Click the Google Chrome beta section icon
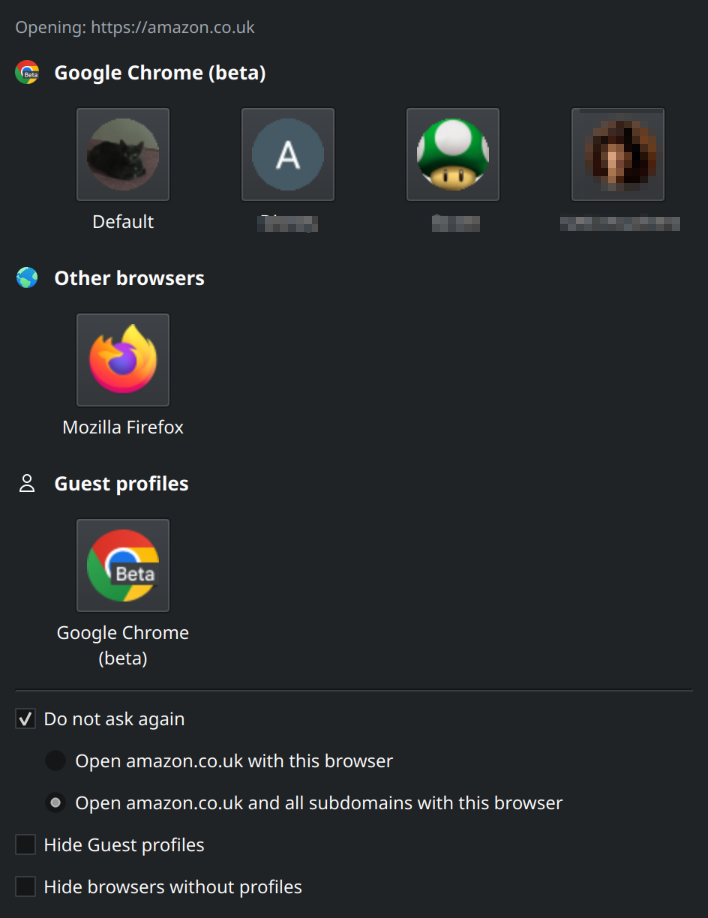Screen dimensions: 708x918 click(x=25, y=72)
